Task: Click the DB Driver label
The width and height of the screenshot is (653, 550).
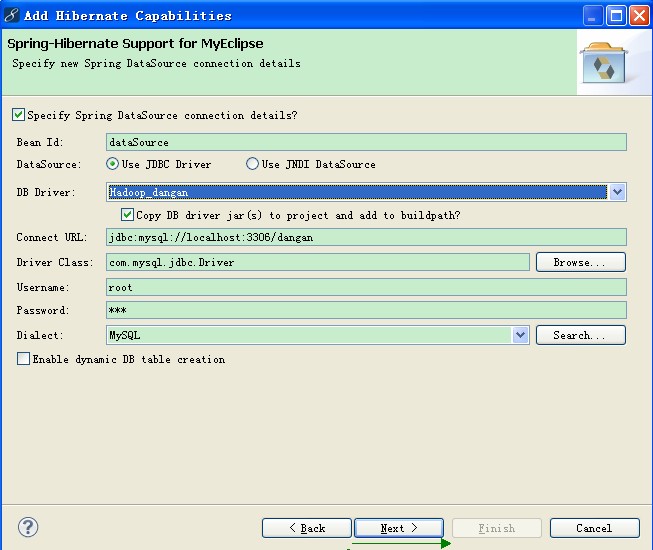Action: tap(46, 192)
